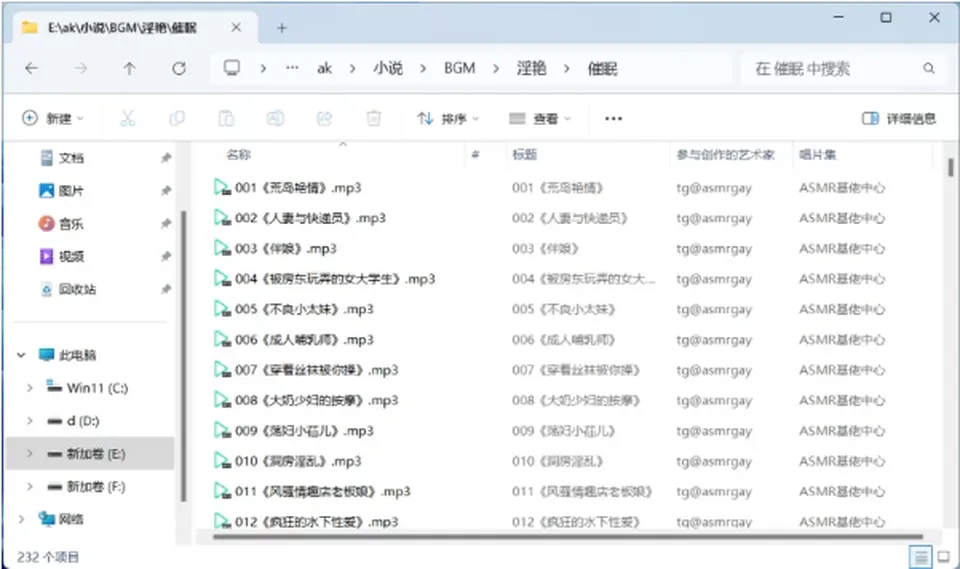Image resolution: width=960 pixels, height=569 pixels.
Task: Expand the Network (网络) node
Action: pos(21,519)
